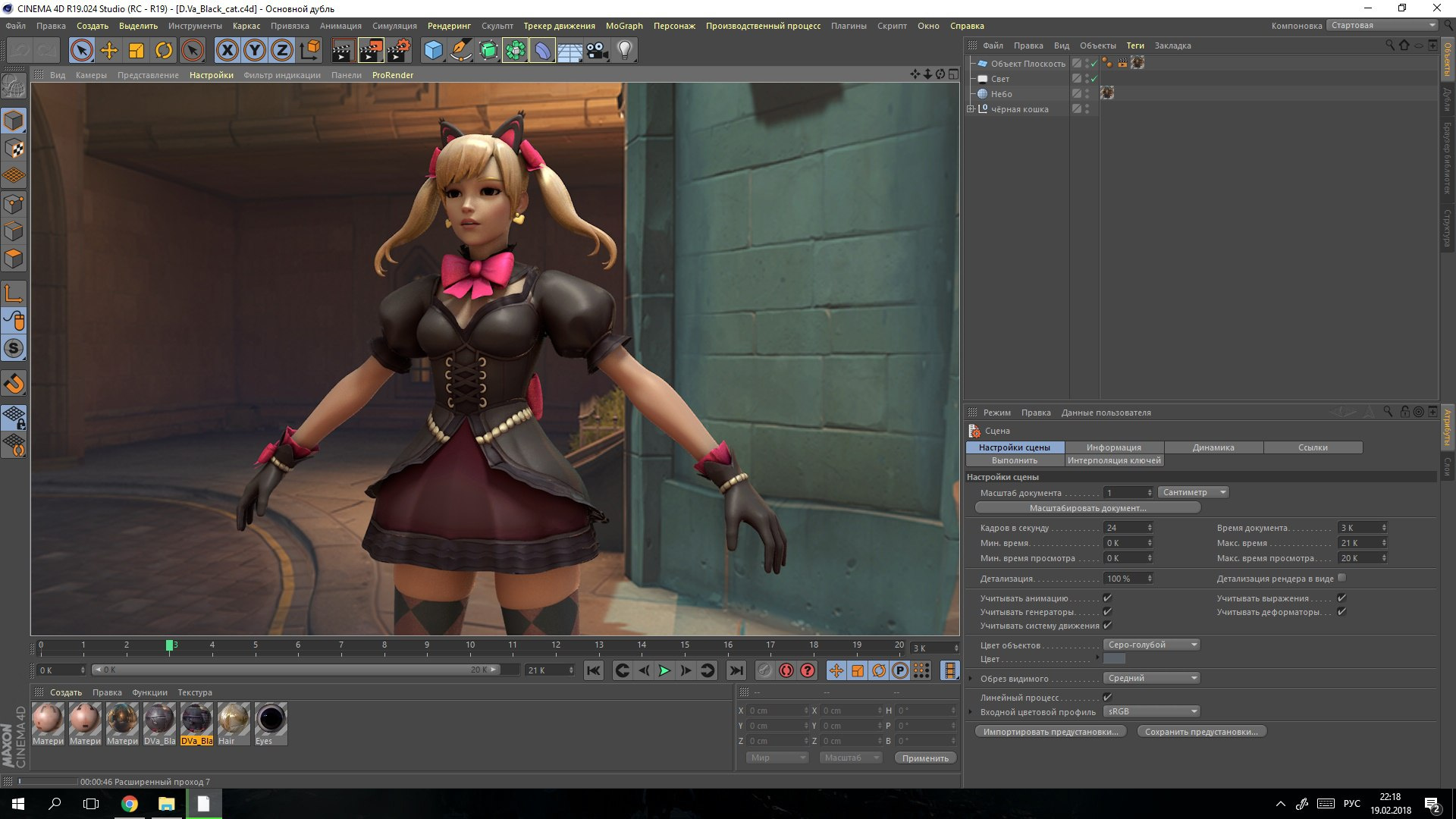Switch to Points mode
This screenshot has width=1456, height=819.
point(14,203)
